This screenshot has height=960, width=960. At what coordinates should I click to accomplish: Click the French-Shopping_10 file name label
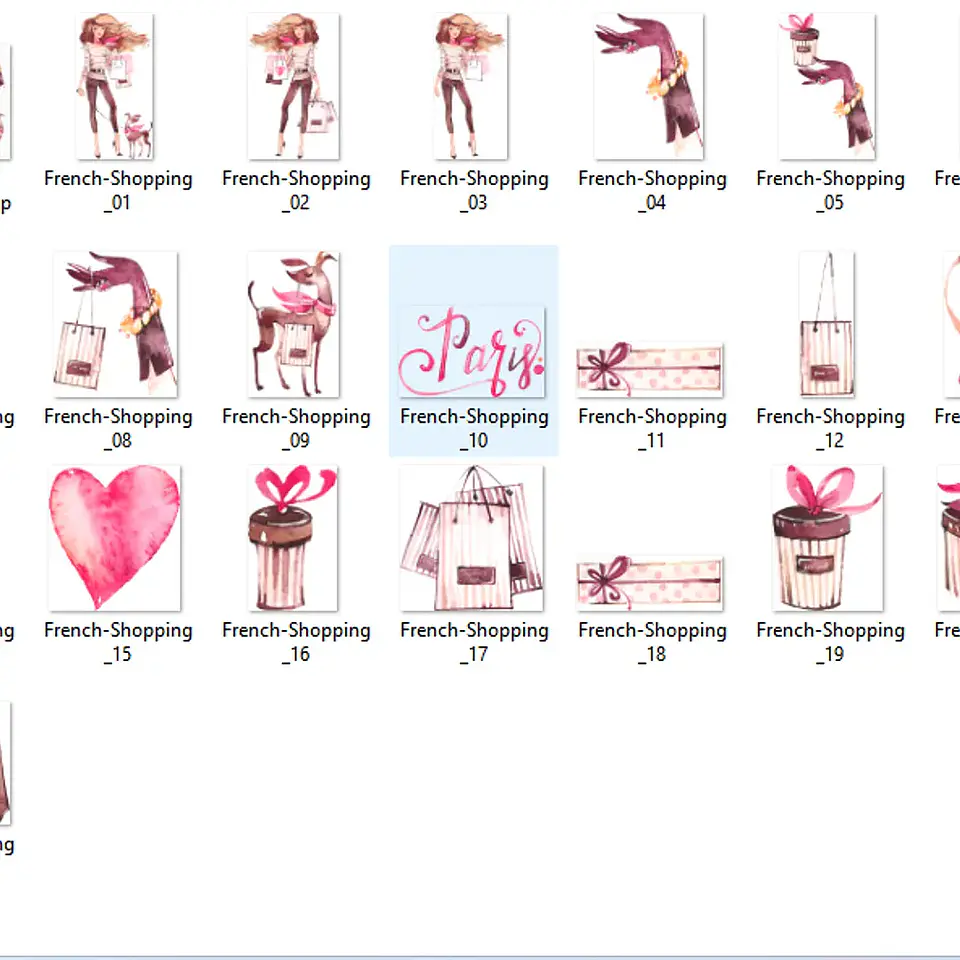[474, 428]
